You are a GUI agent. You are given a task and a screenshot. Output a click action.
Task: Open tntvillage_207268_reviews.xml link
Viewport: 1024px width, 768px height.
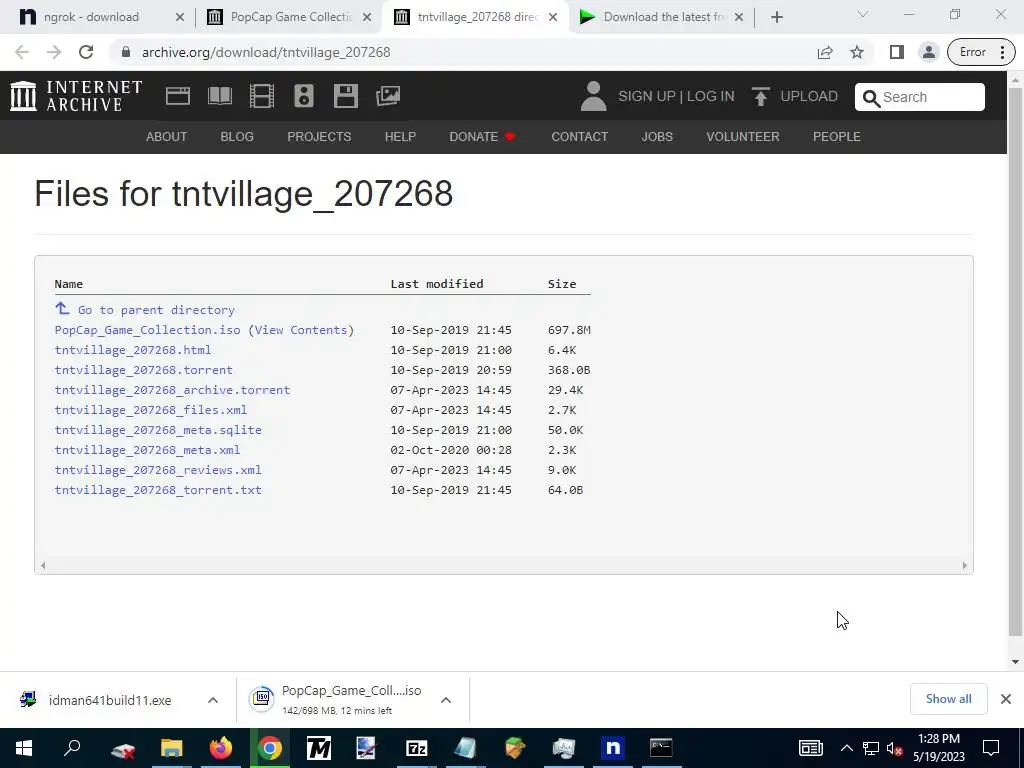point(158,470)
